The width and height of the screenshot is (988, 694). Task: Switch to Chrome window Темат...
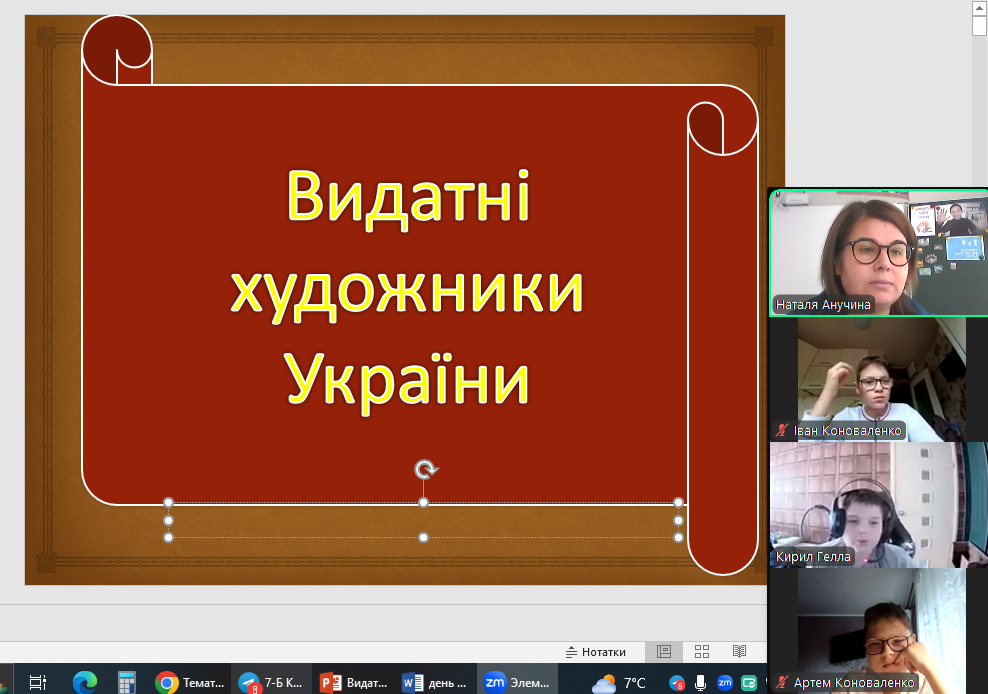tap(190, 683)
